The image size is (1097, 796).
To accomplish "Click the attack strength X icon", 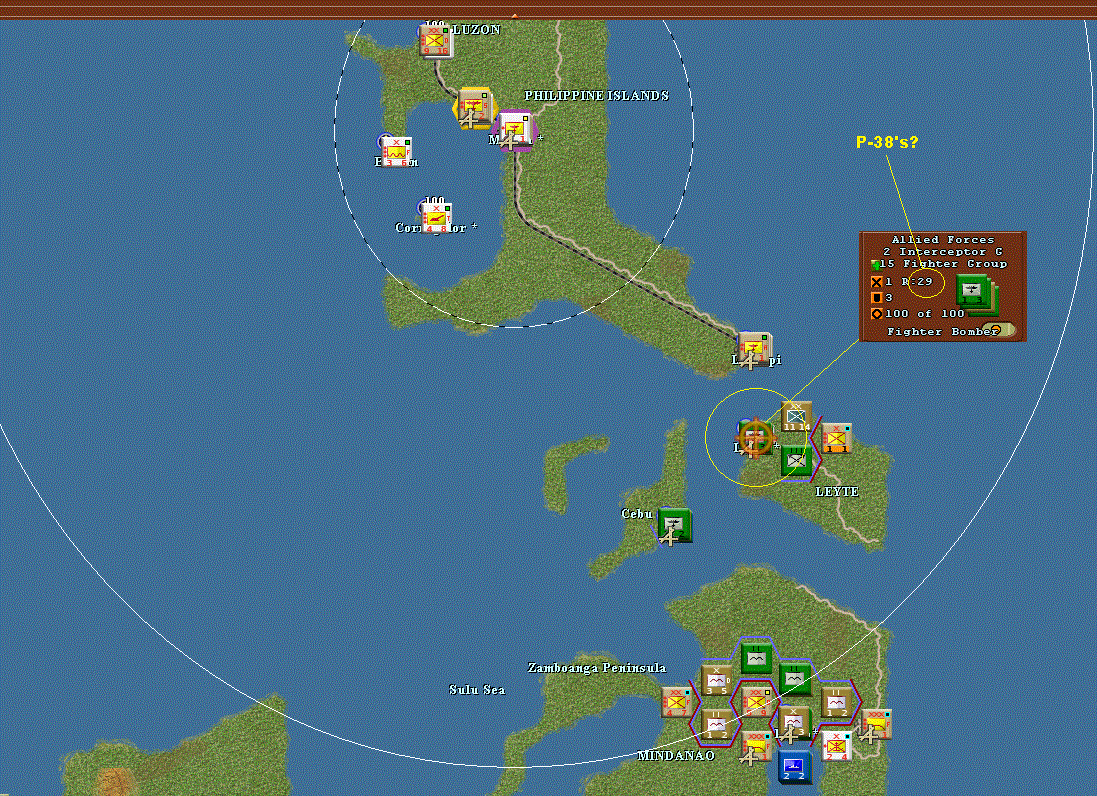I will click(876, 282).
